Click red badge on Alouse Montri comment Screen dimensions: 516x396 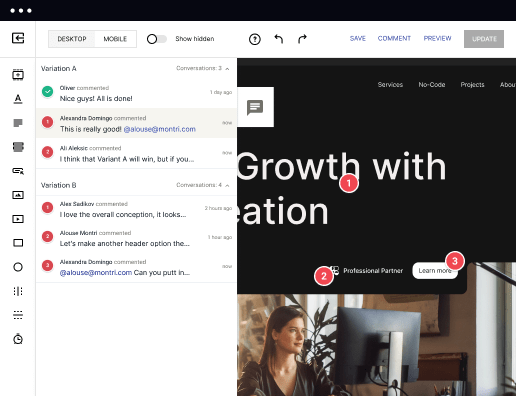click(x=48, y=237)
